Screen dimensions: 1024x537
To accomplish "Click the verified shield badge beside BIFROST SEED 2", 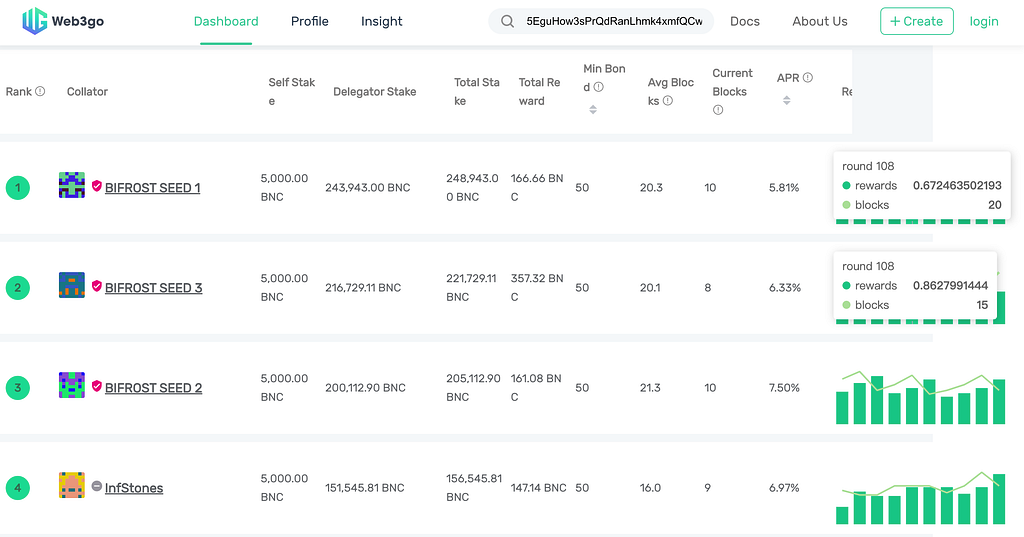I will [x=97, y=386].
